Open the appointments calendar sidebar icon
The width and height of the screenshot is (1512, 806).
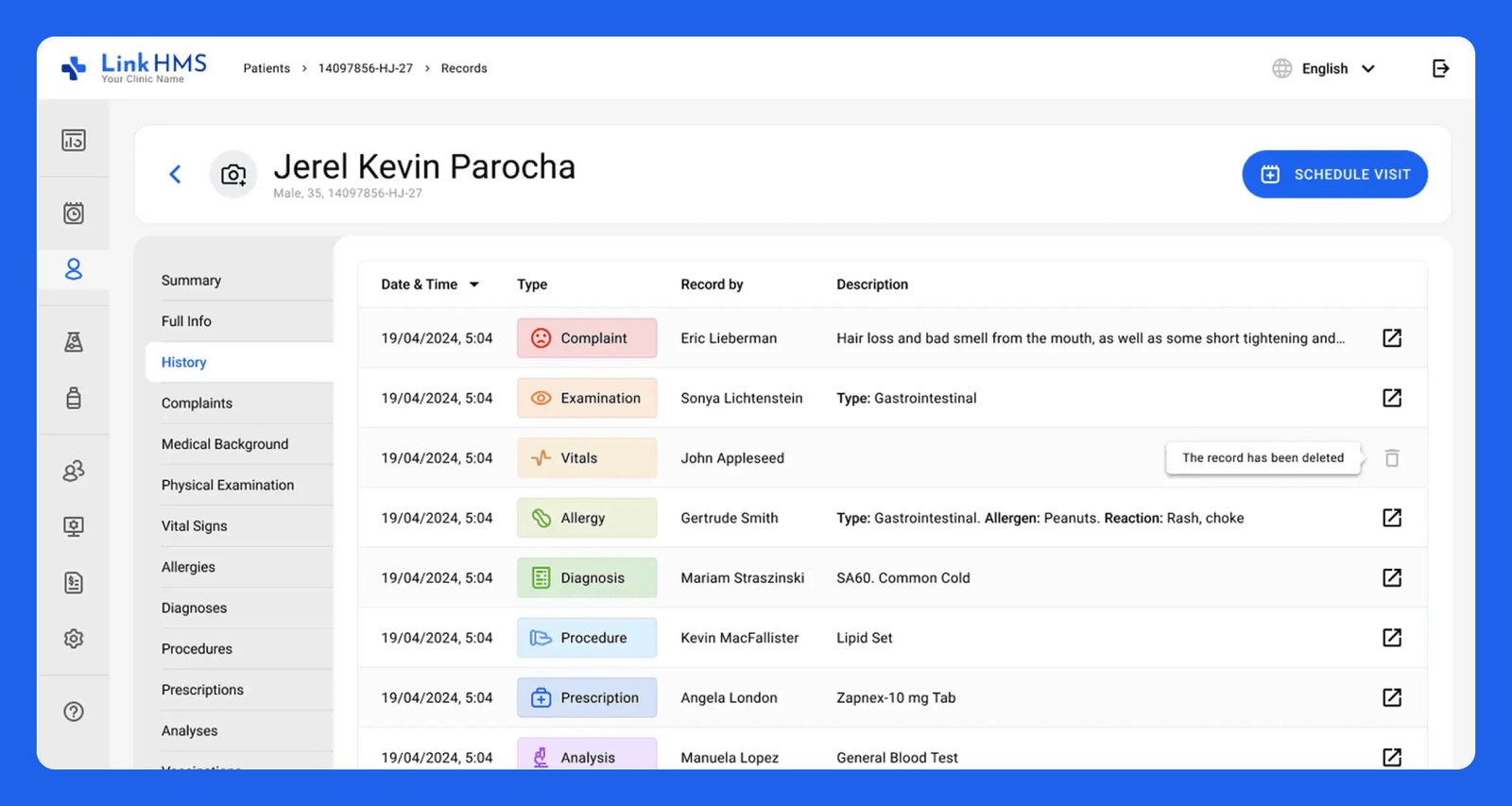click(x=74, y=213)
